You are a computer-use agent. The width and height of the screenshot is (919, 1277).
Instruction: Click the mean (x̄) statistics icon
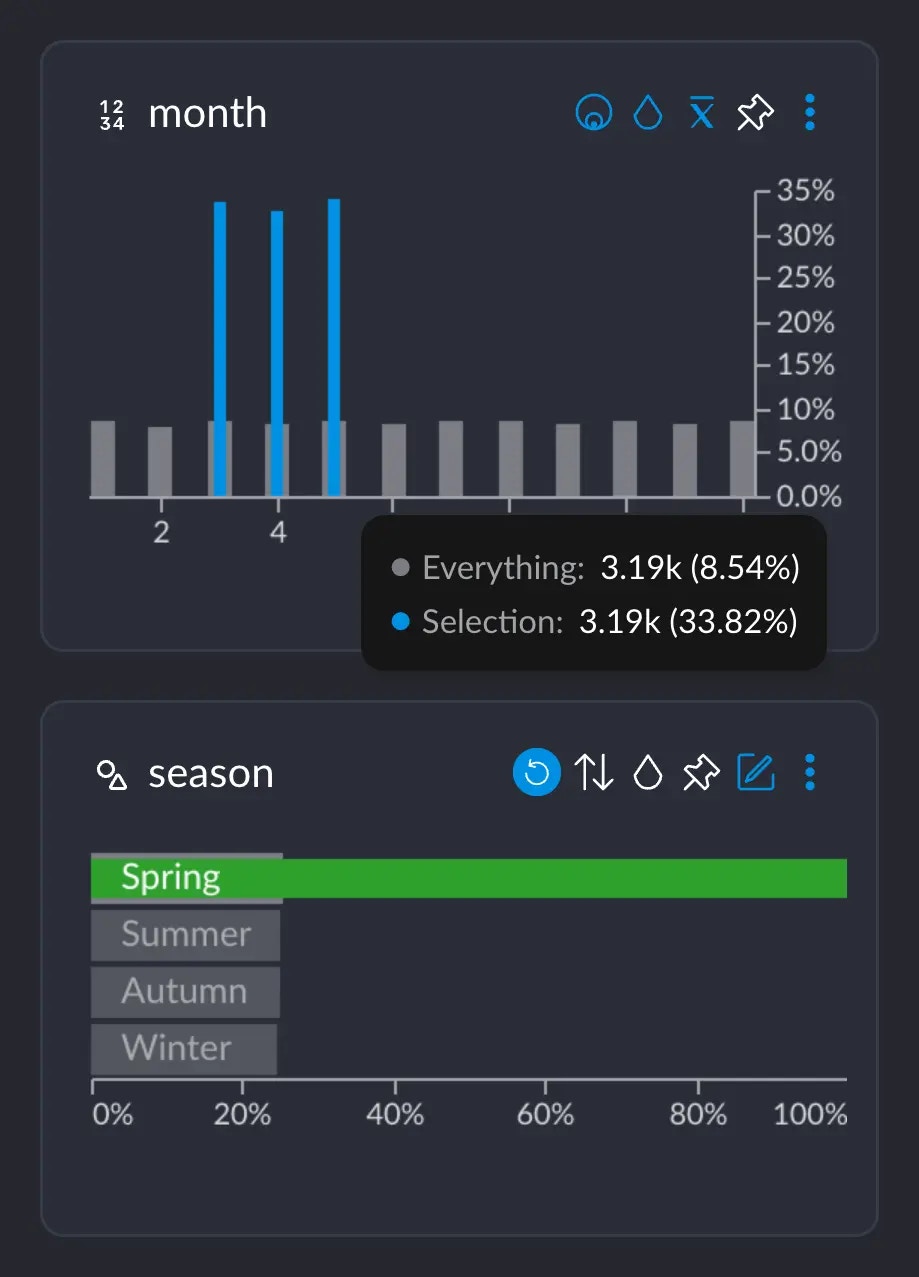pos(701,113)
